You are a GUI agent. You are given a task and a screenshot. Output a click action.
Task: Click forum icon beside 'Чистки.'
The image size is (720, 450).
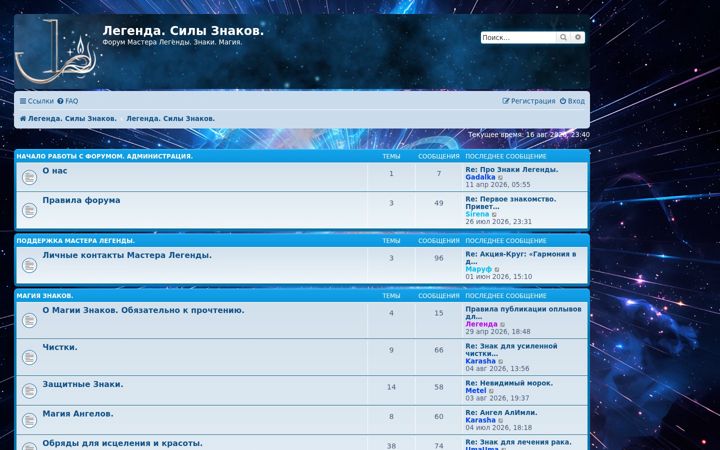[x=29, y=357]
